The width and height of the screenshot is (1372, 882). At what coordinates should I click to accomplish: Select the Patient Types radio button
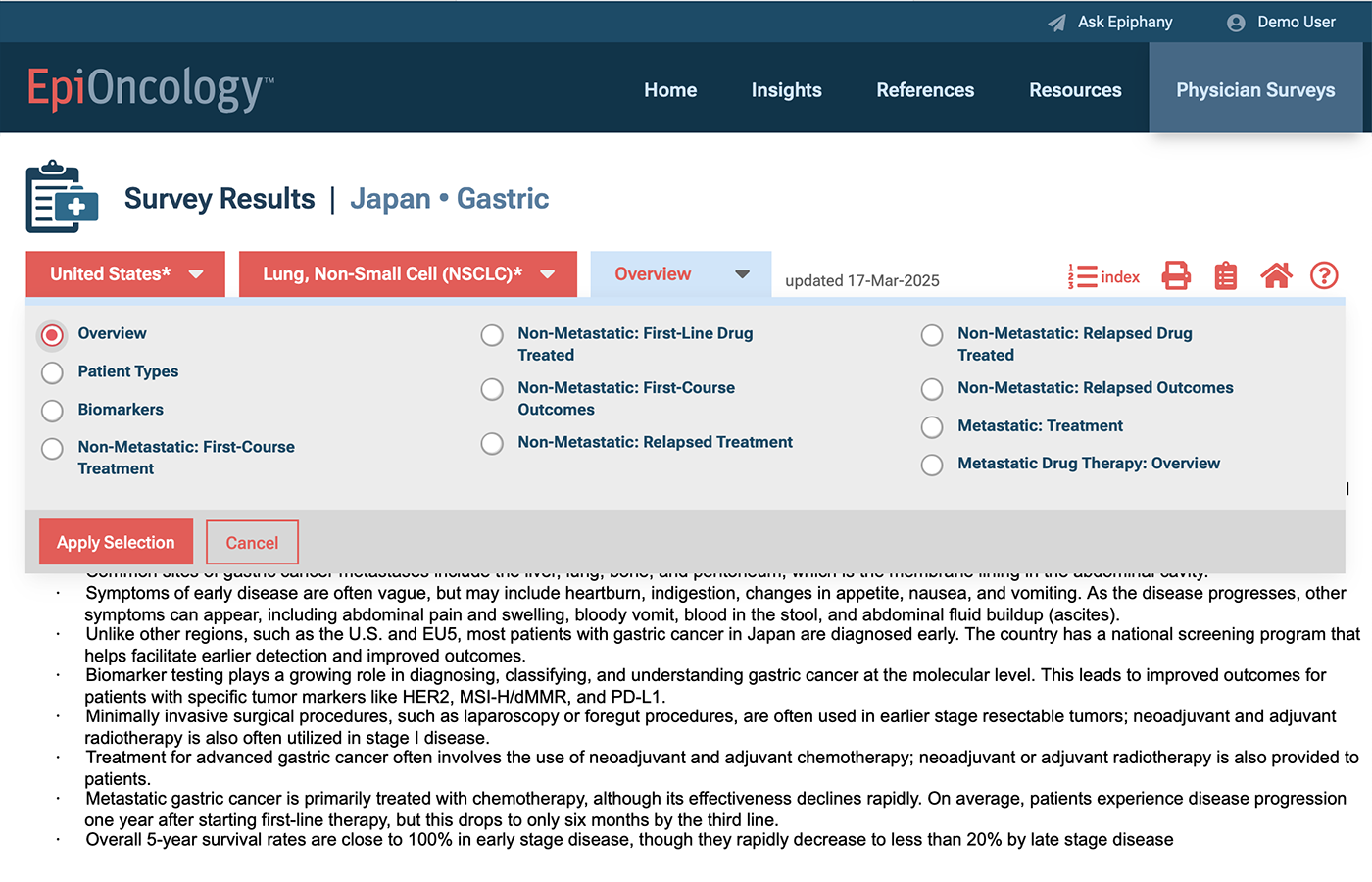53,372
